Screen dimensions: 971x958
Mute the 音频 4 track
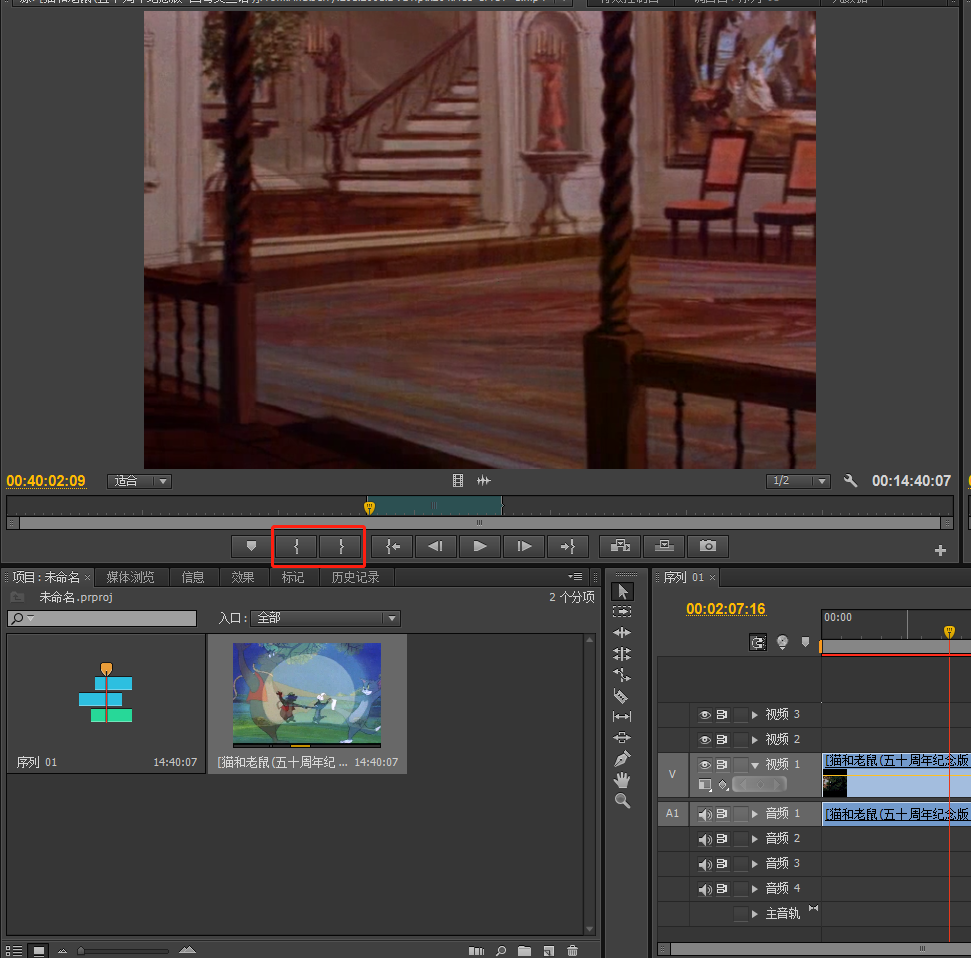pyautogui.click(x=705, y=889)
